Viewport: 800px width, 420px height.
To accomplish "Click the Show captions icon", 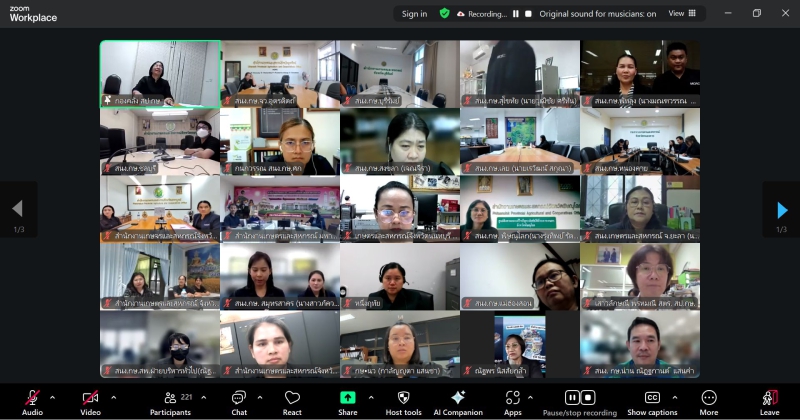I will pyautogui.click(x=652, y=397).
